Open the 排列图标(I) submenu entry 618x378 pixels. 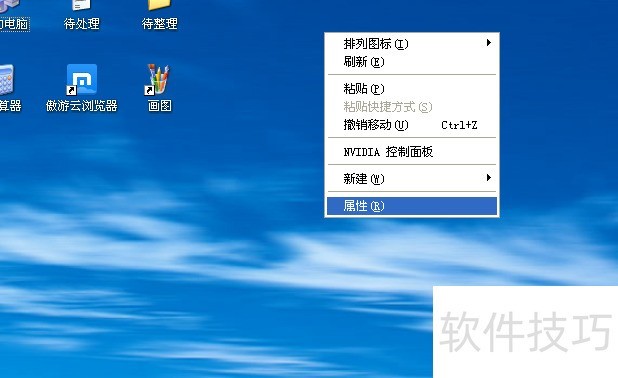[x=412, y=43]
